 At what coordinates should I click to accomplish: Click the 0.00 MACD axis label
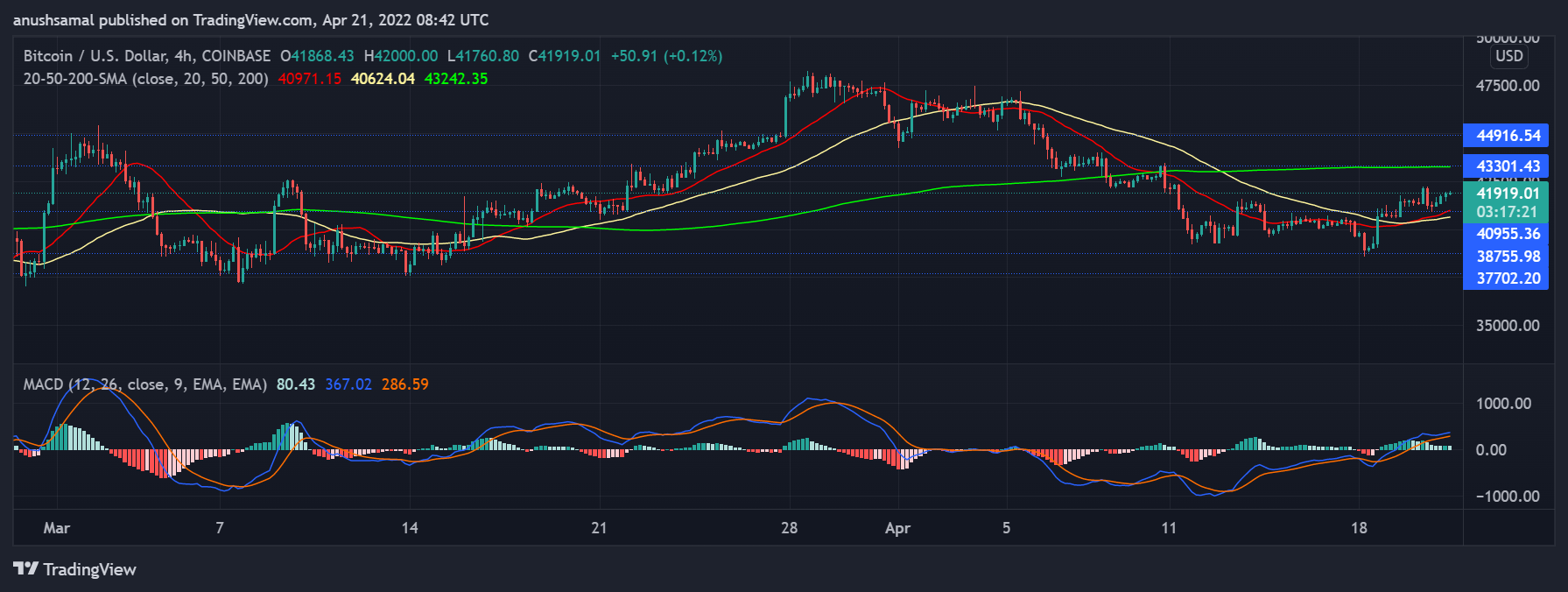1491,450
